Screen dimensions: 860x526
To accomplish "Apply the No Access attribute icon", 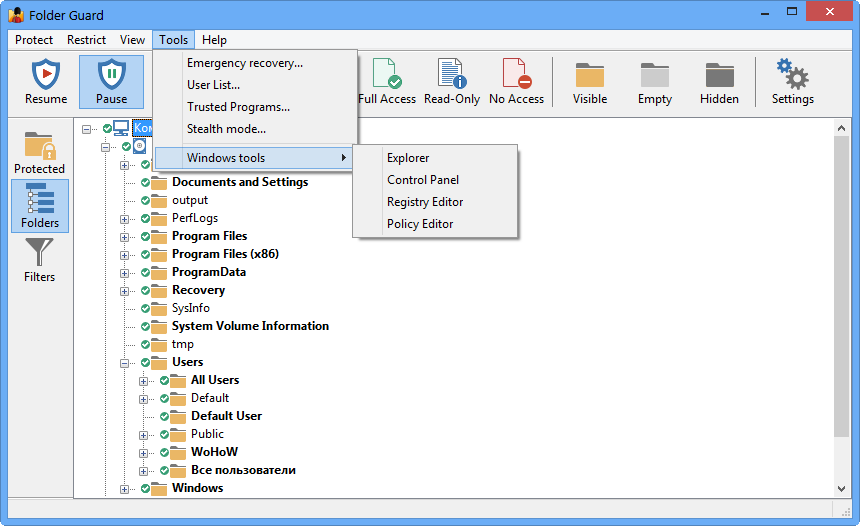I will click(517, 73).
